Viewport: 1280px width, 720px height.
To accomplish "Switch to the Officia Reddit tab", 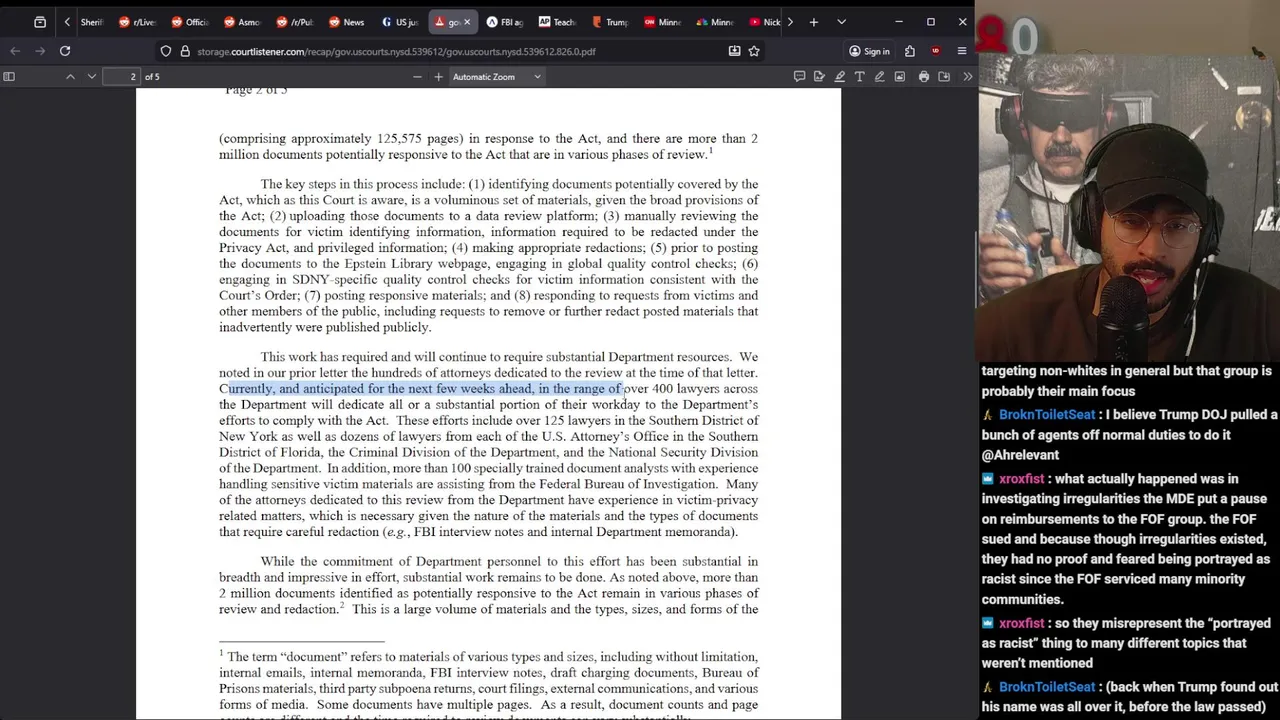I will pyautogui.click(x=190, y=22).
